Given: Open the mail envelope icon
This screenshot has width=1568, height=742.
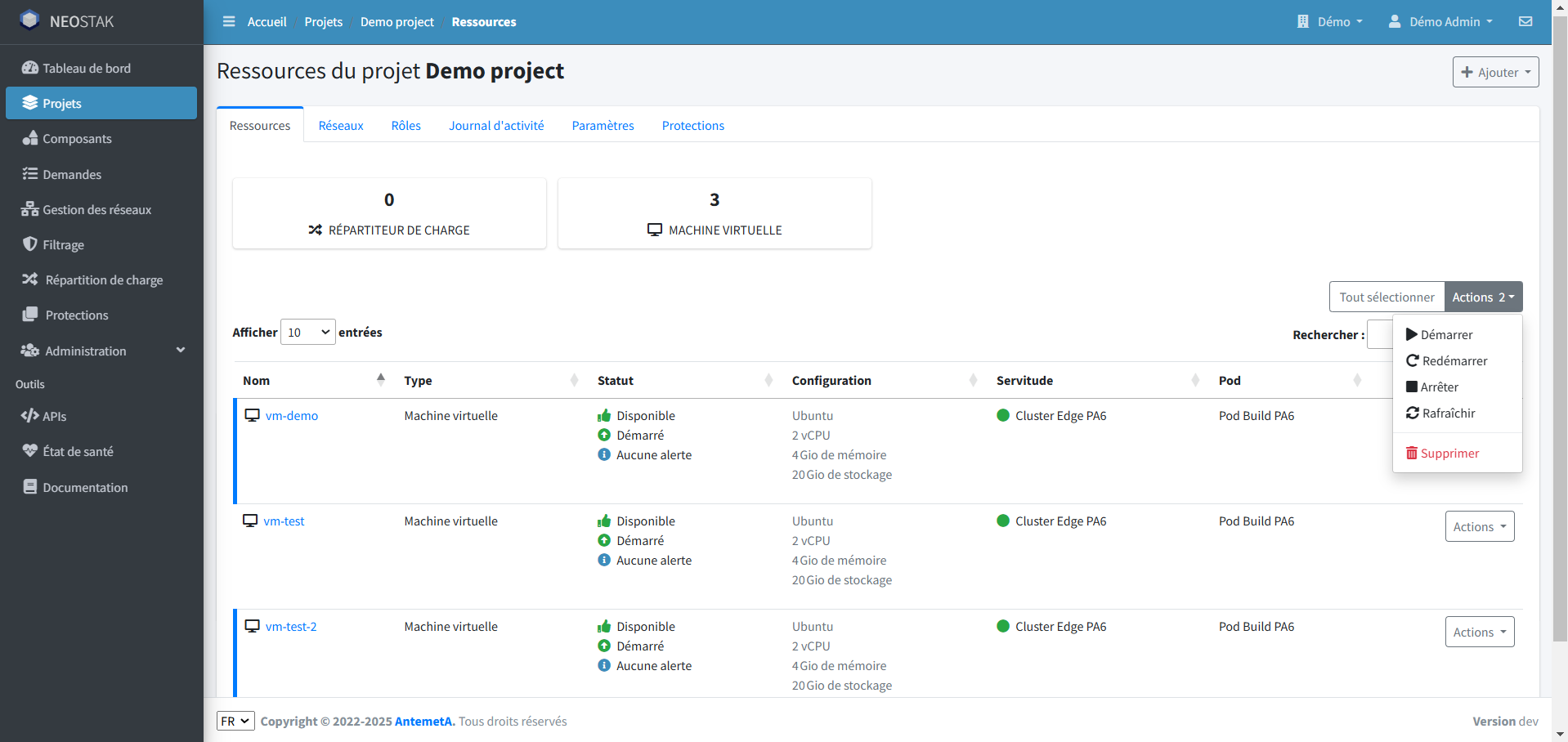Looking at the screenshot, I should point(1525,21).
